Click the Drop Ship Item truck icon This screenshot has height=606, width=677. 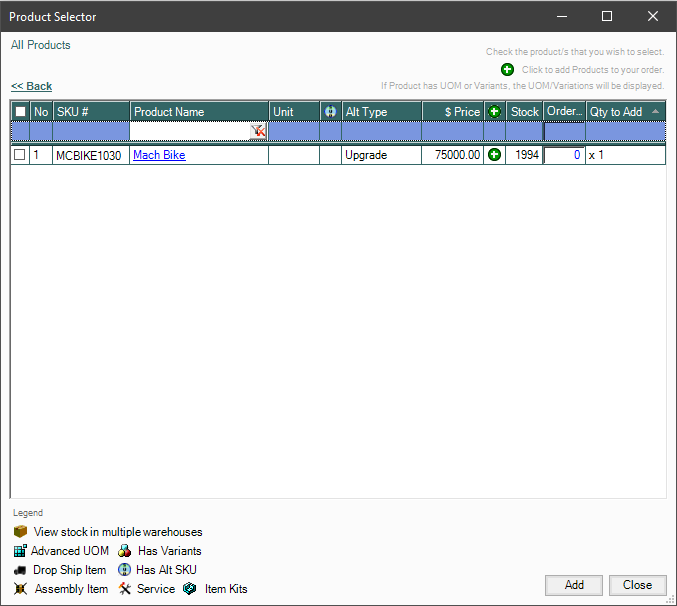20,570
